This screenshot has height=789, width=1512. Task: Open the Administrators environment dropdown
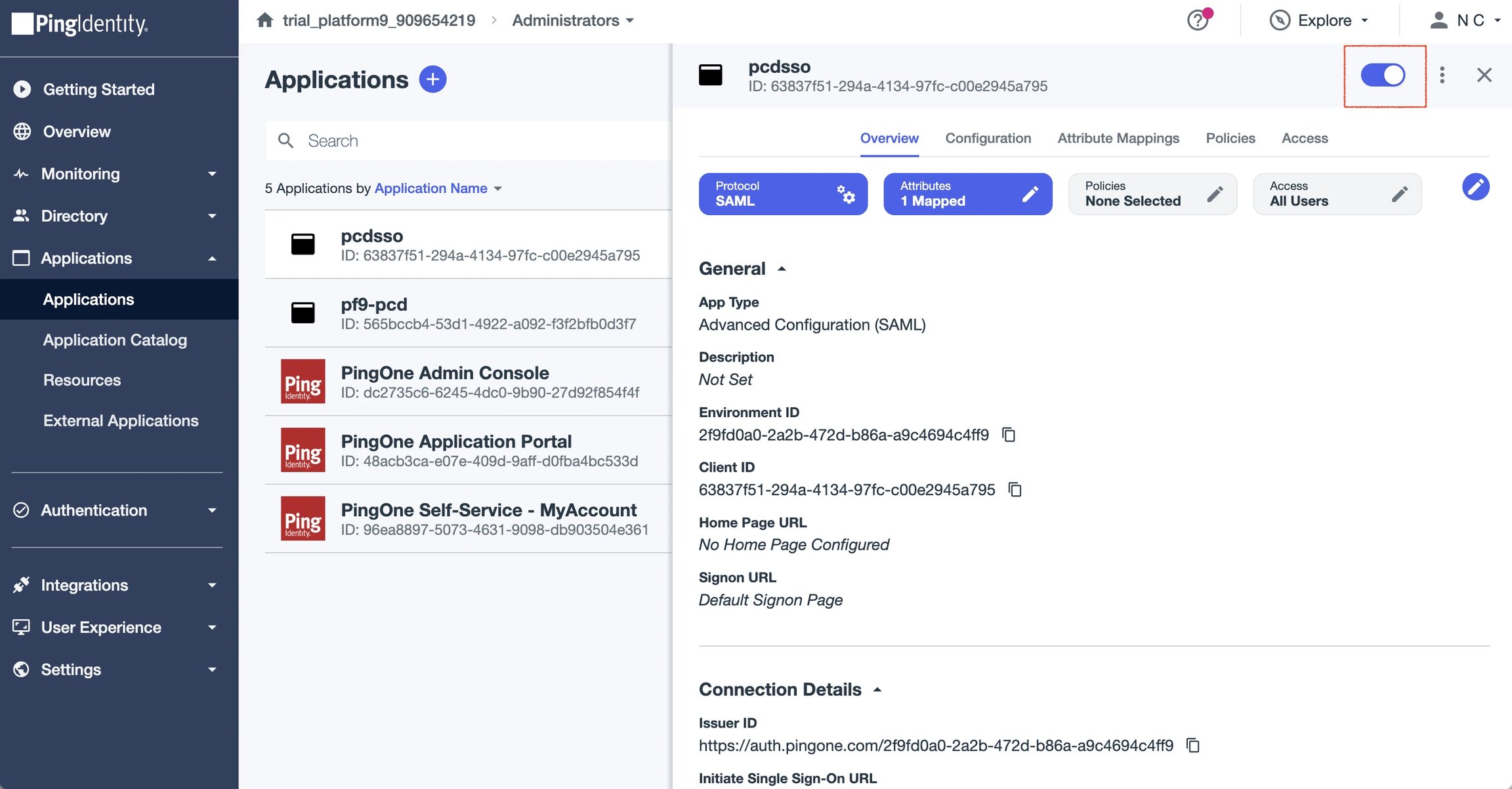[573, 20]
